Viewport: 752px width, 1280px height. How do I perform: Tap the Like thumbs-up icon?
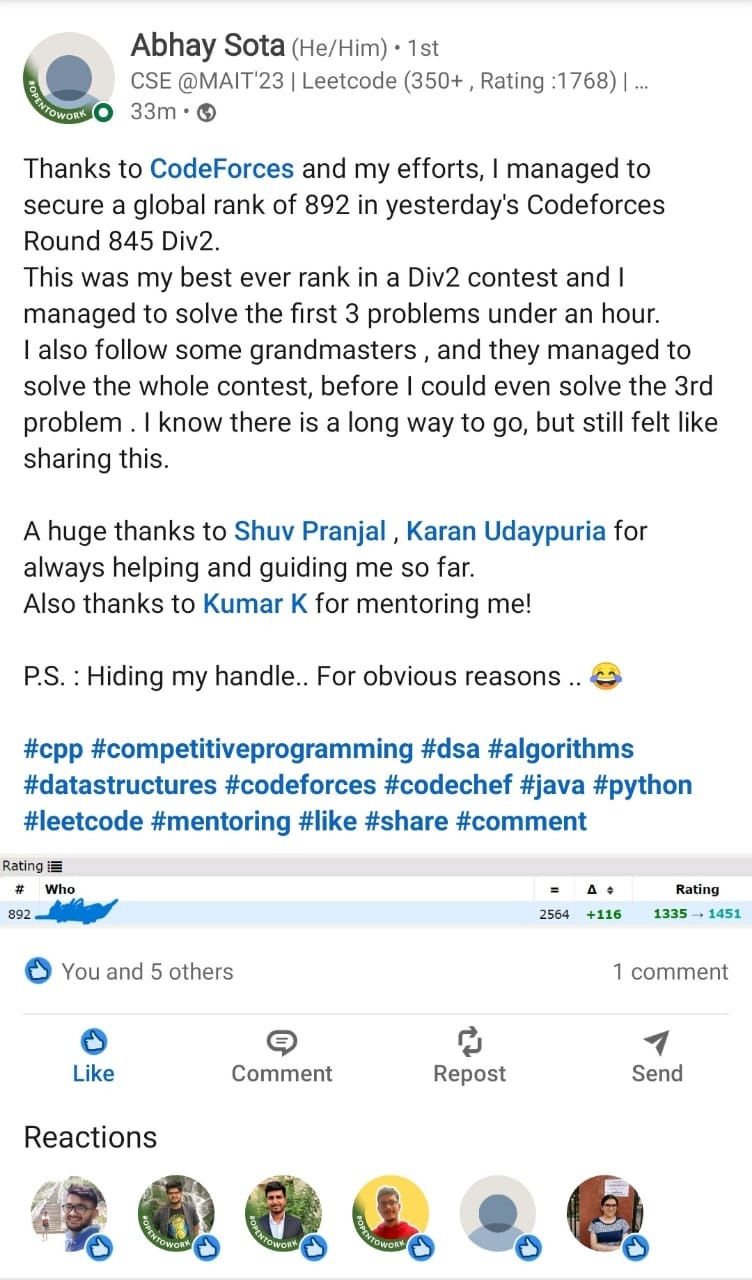[93, 1042]
